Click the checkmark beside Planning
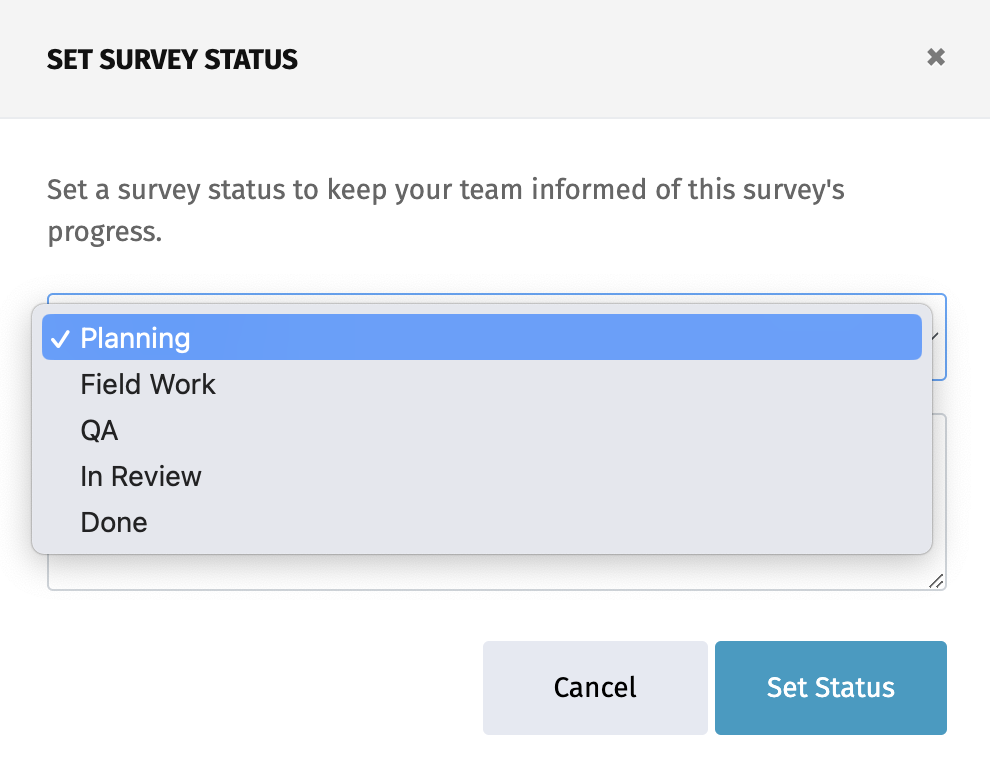Screen dimensions: 990x782 (x=60, y=339)
